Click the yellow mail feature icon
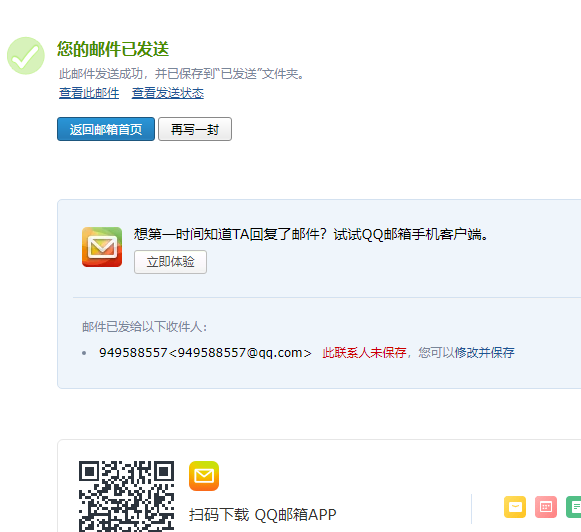581x532 pixels. pos(515,507)
